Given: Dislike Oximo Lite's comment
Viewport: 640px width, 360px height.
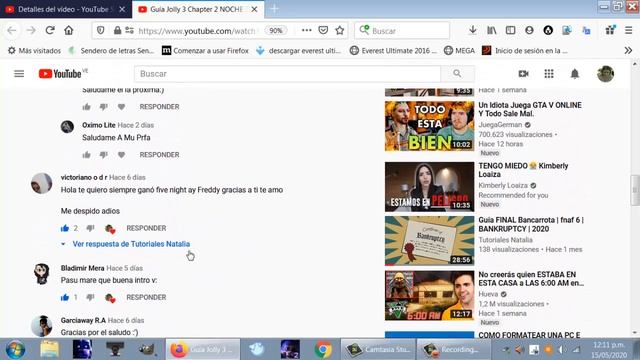Looking at the screenshot, I should pos(103,155).
